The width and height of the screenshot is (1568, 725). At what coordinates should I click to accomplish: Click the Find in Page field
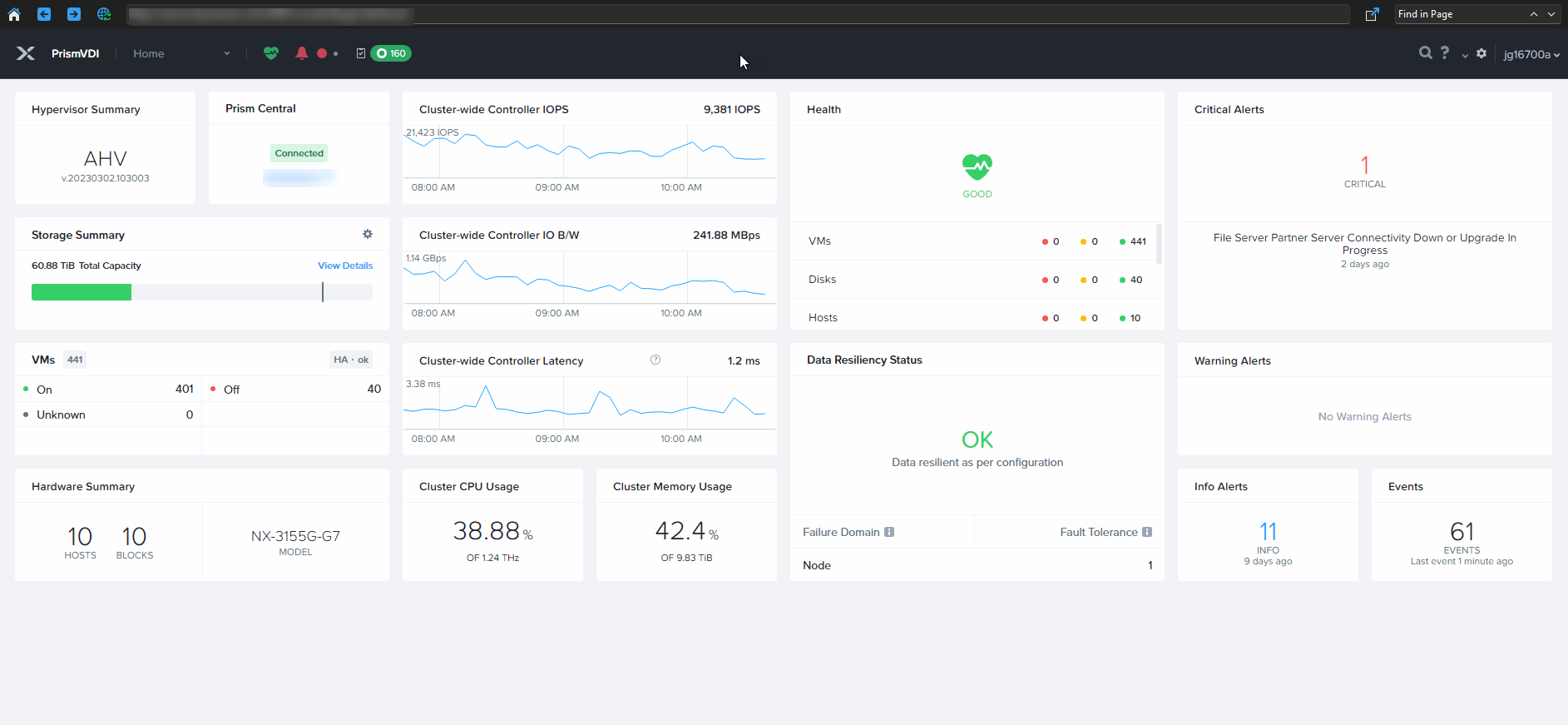pyautogui.click(x=1460, y=14)
